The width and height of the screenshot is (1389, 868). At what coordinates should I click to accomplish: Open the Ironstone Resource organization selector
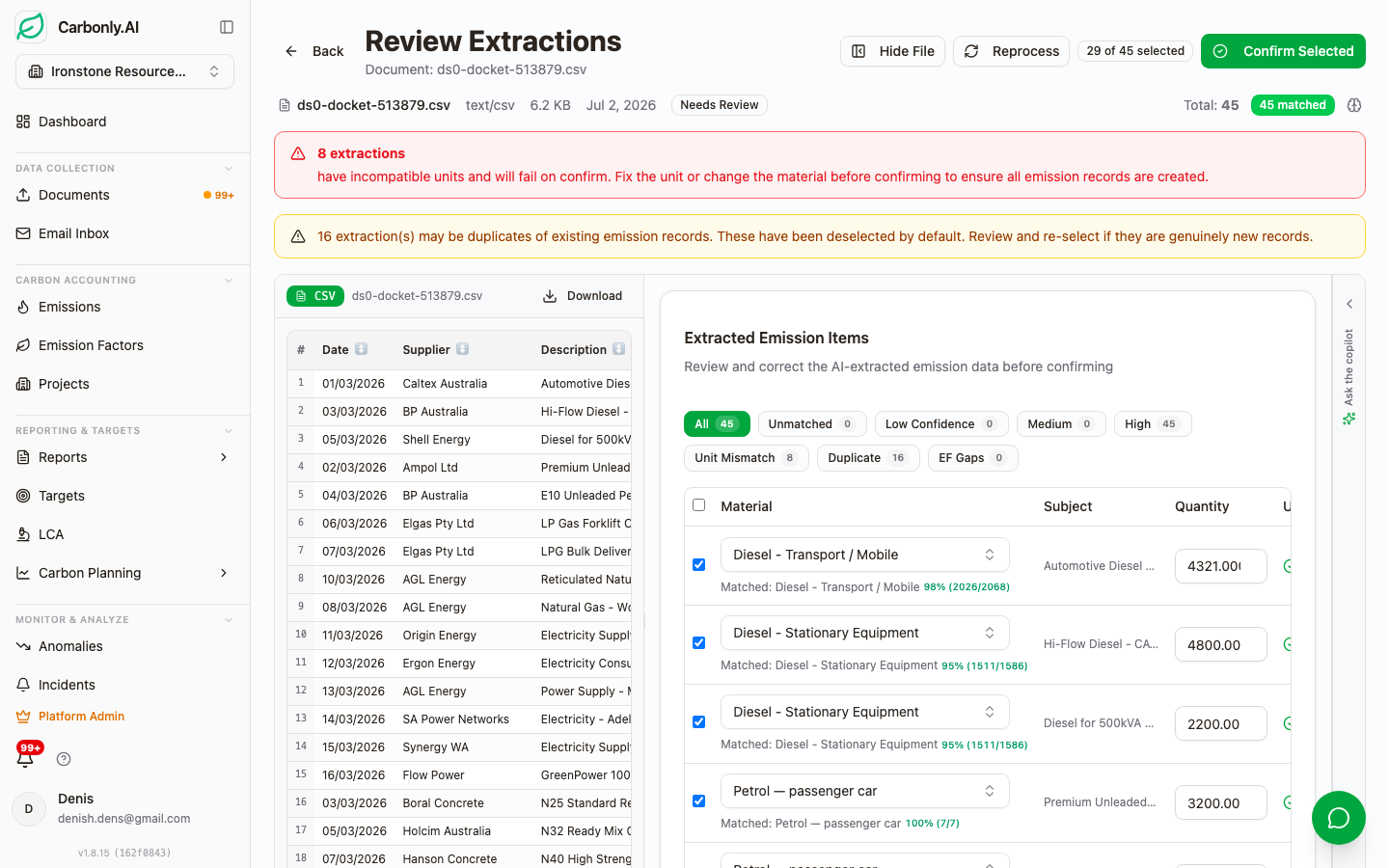[125, 71]
